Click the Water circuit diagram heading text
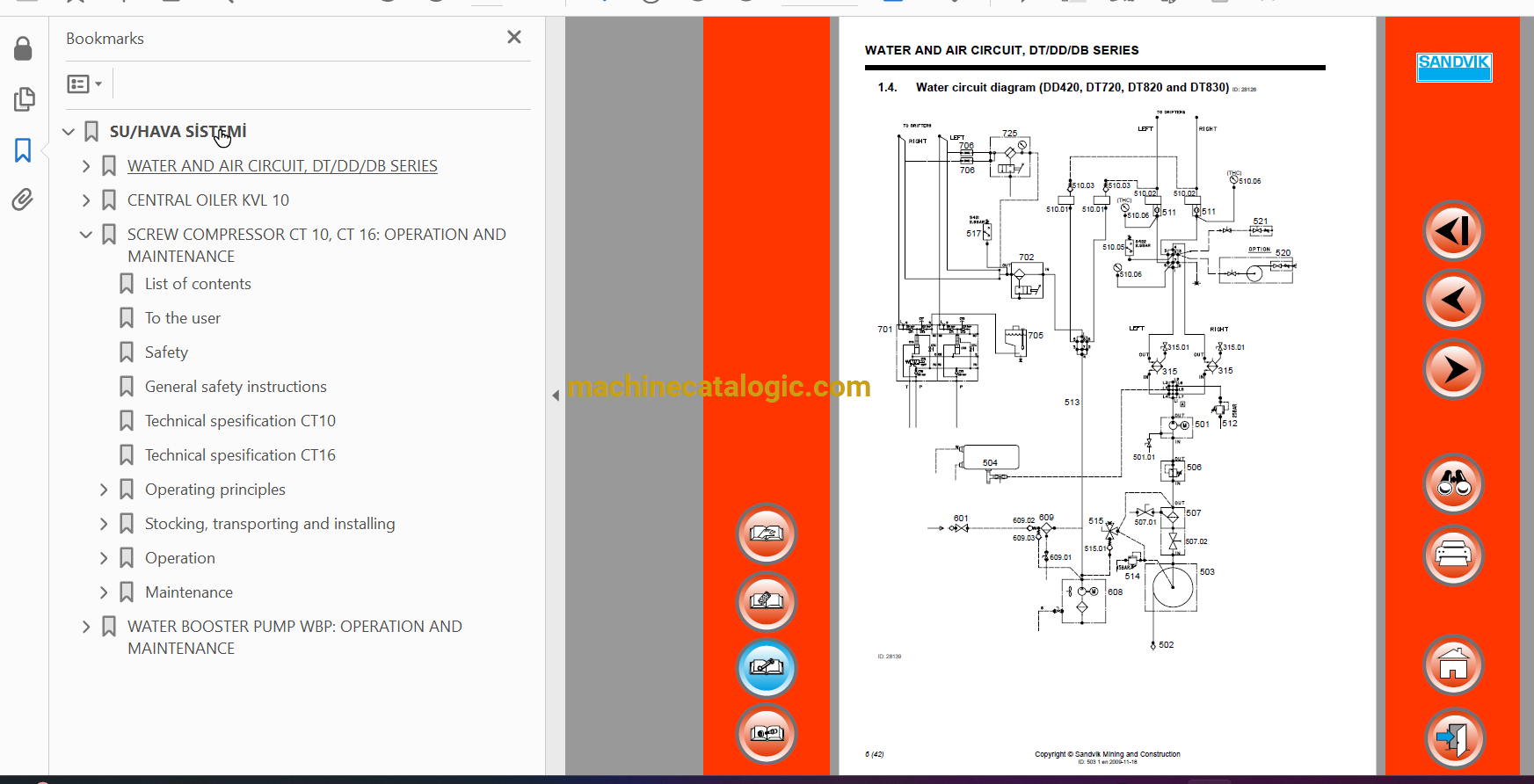 1072,87
